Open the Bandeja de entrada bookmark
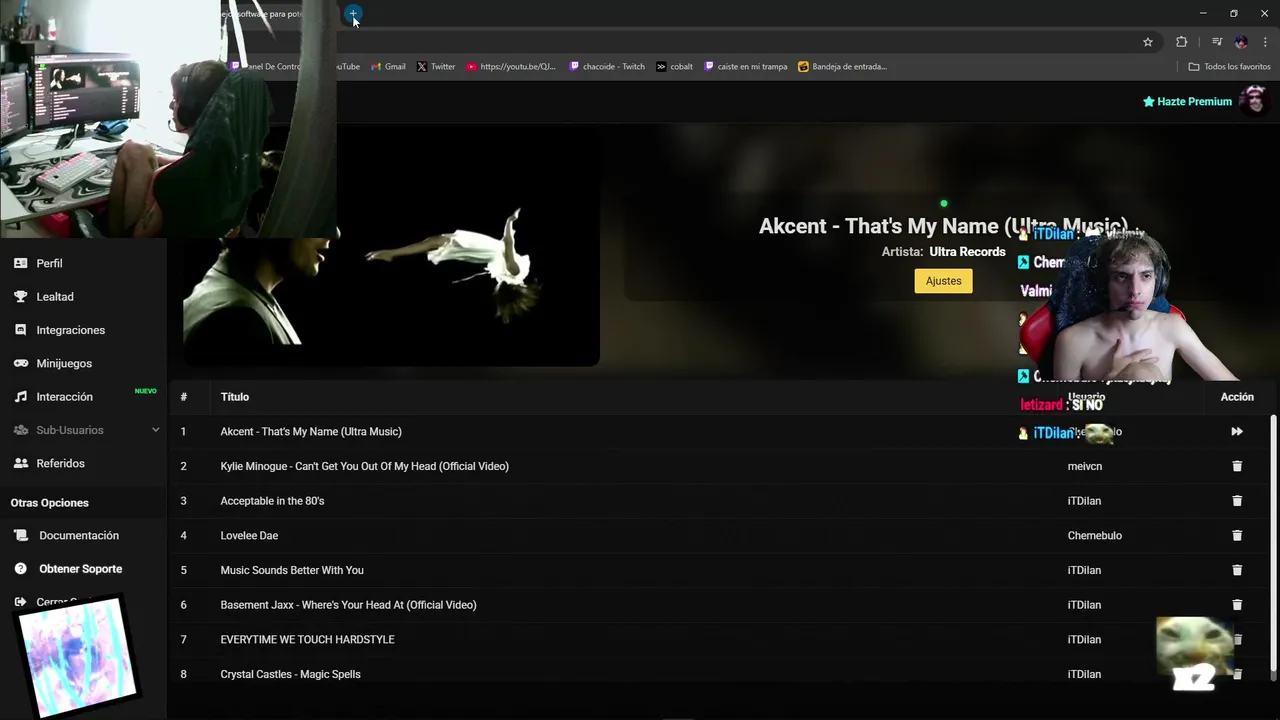 pos(843,67)
